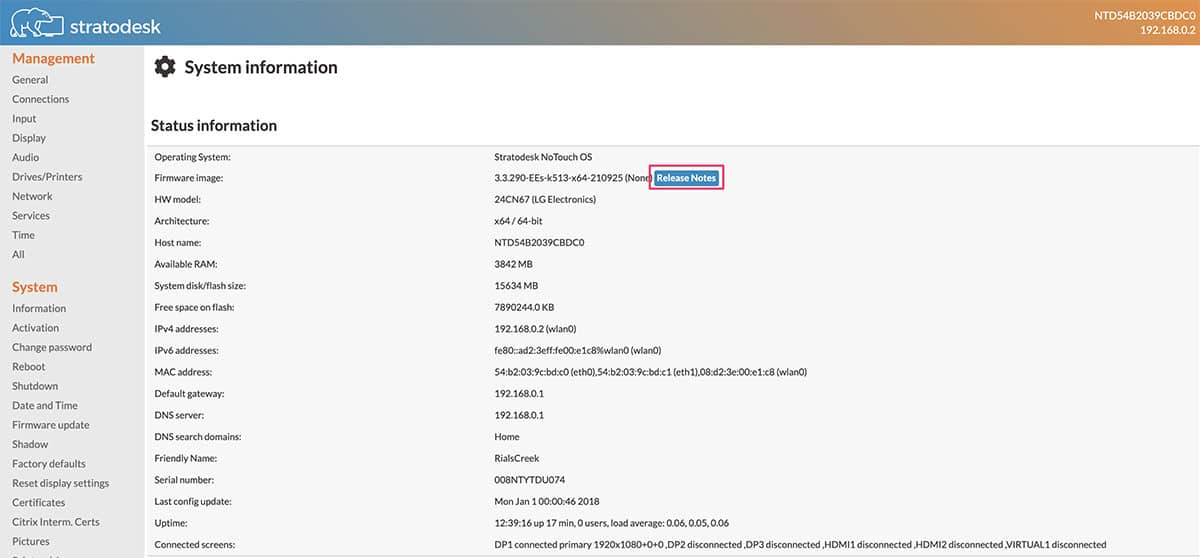Go to Change password

coord(52,347)
